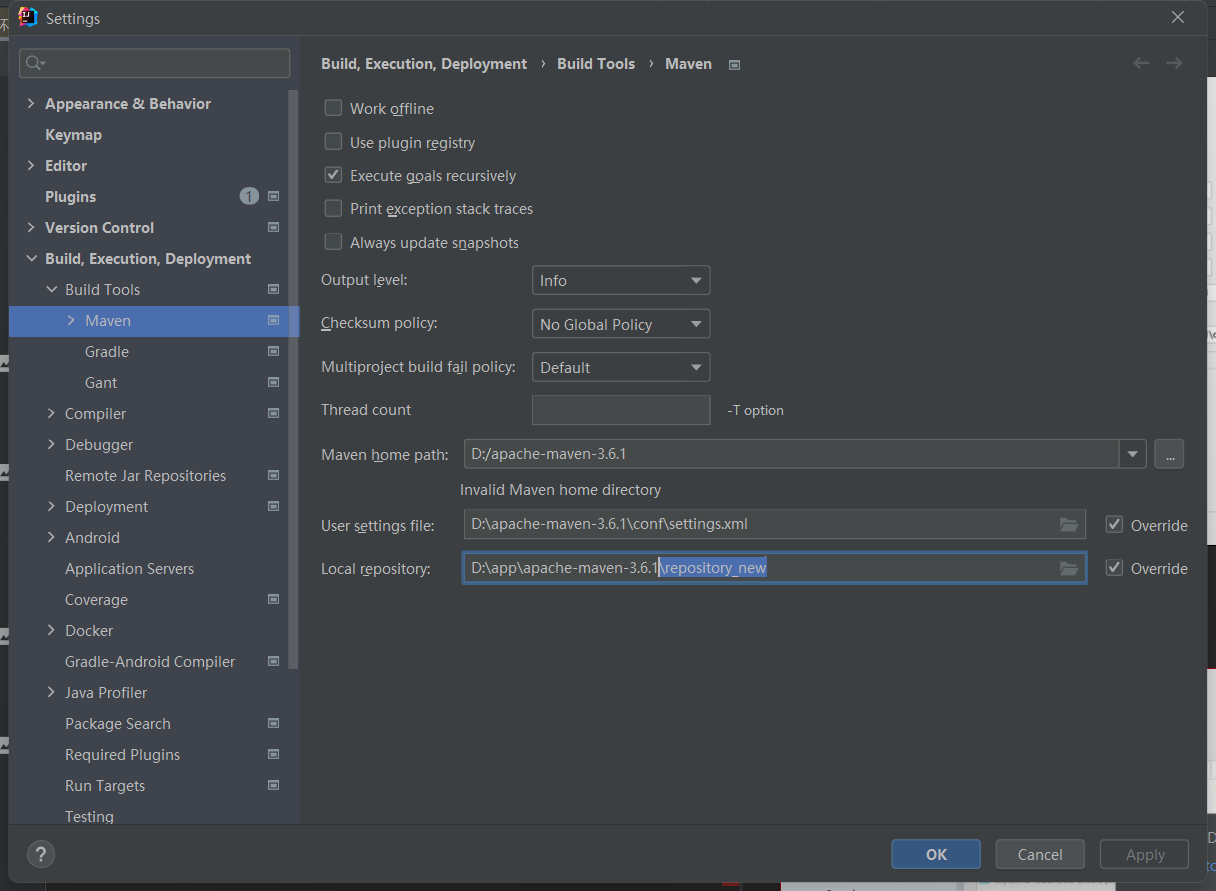Viewport: 1216px width, 891px height.
Task: Click the project-level icon beside Required Plugins
Action: (x=274, y=754)
